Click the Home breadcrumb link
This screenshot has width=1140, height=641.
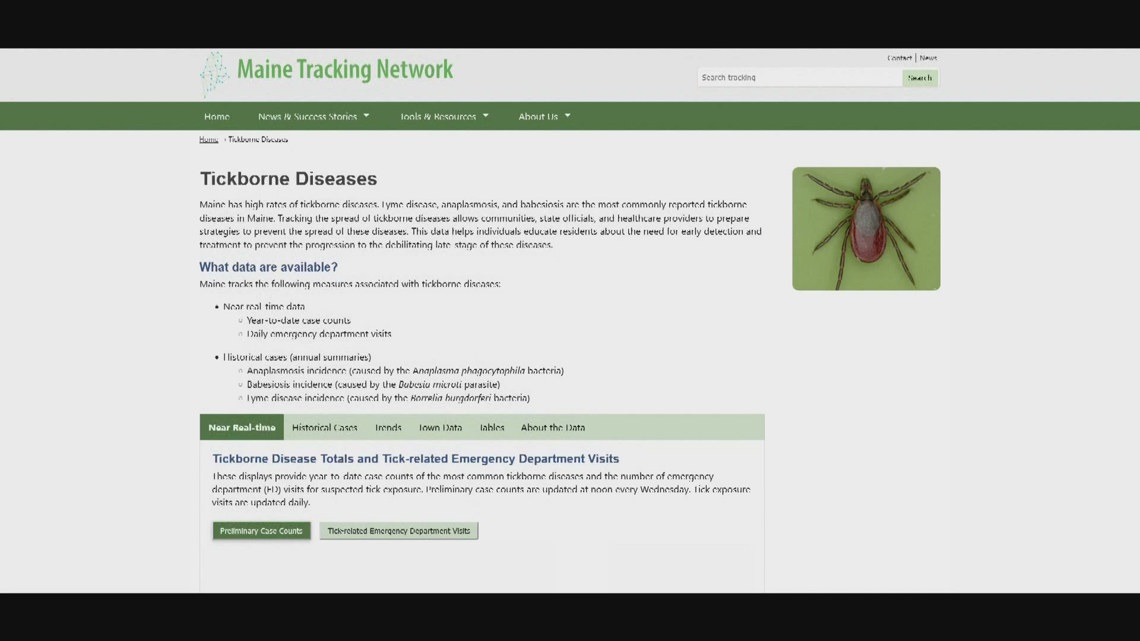(207, 139)
